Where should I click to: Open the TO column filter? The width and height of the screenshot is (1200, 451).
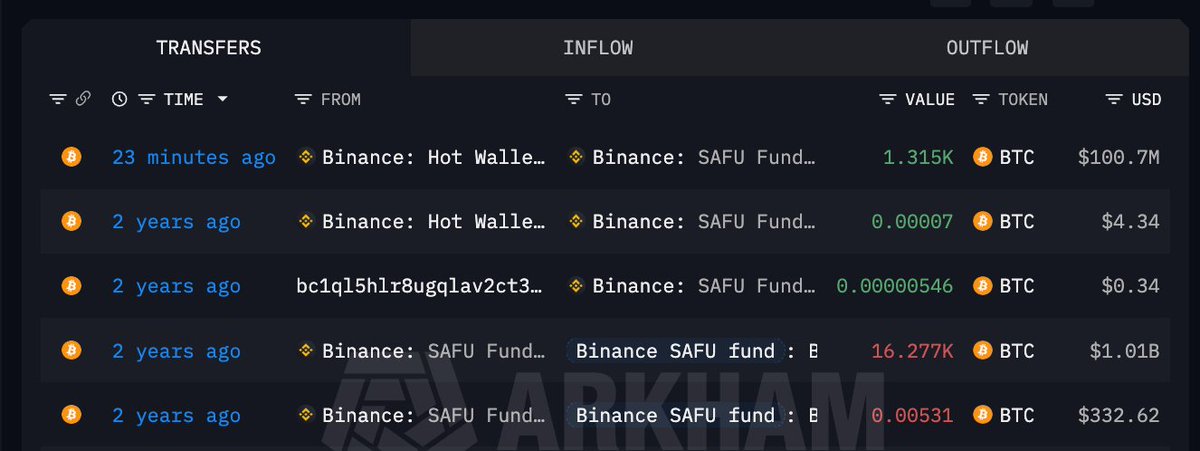[574, 99]
